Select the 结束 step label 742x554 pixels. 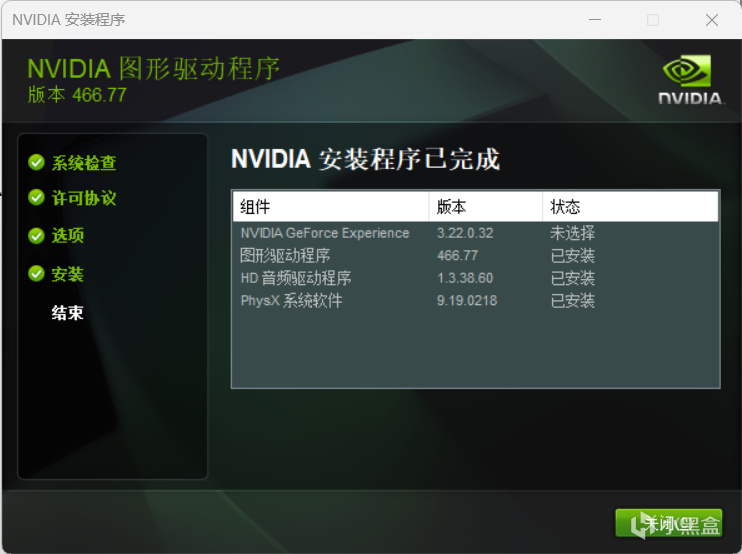pos(68,313)
